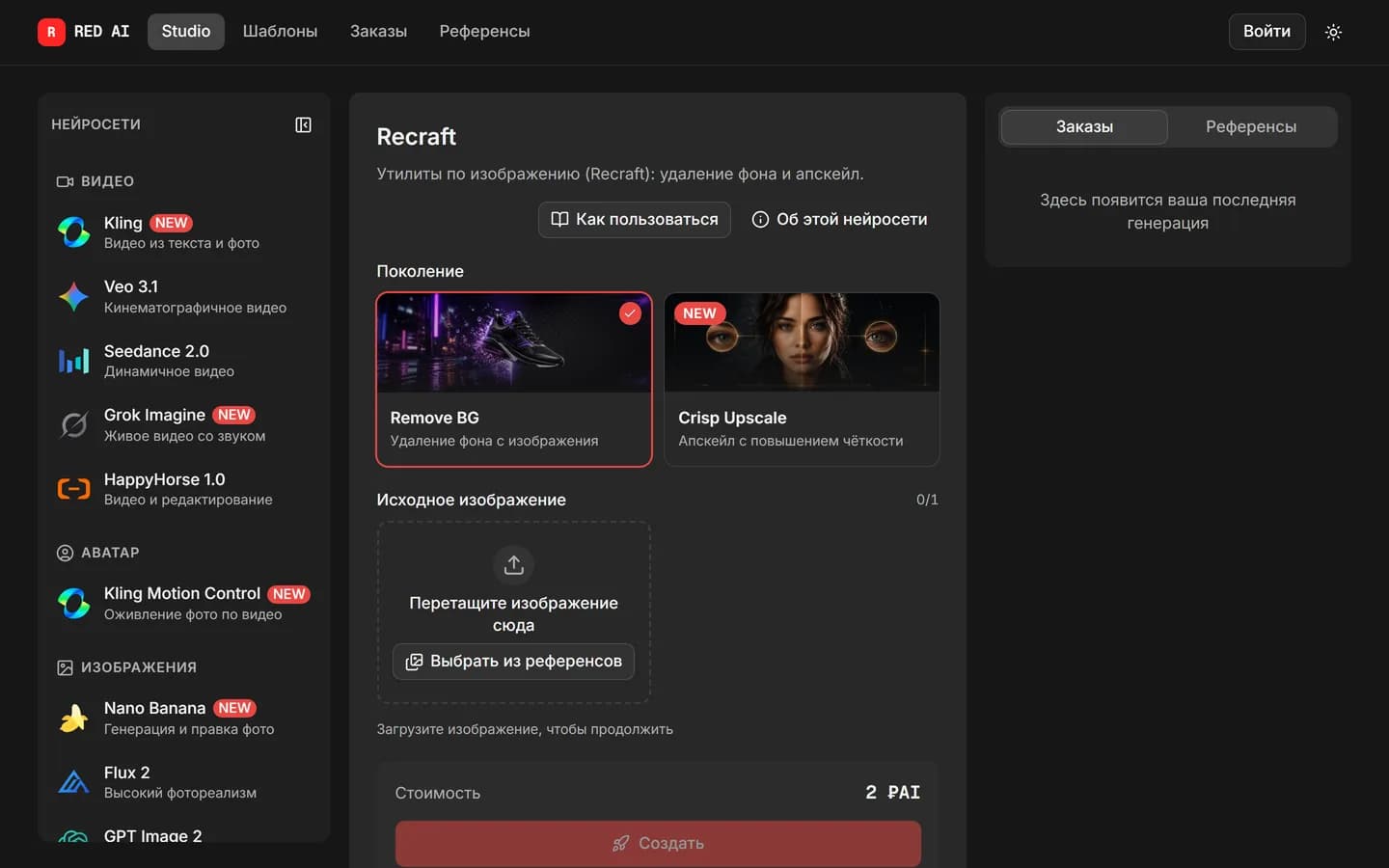Click 'Загрузите изображение, чтобы продолжить' hint
Viewport: 1389px width, 868px height.
pyautogui.click(x=525, y=729)
